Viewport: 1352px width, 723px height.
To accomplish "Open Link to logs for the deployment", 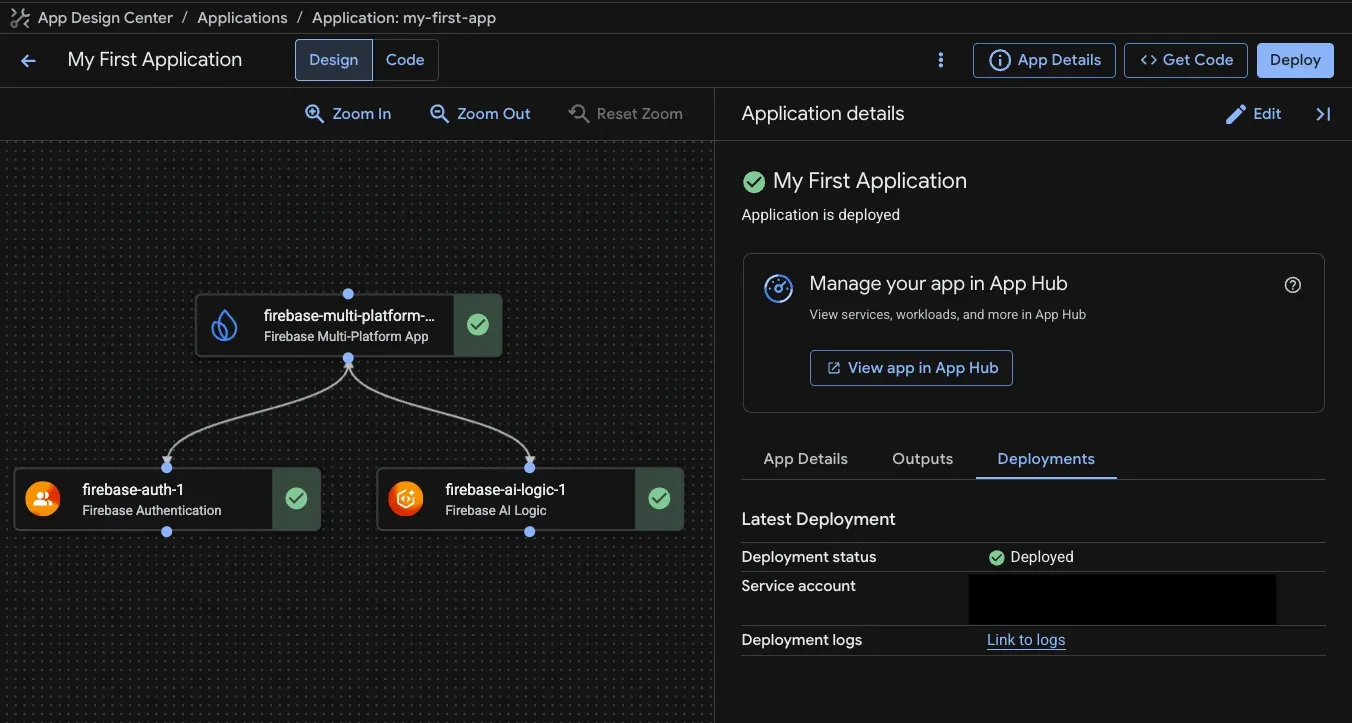I will click(x=1025, y=640).
